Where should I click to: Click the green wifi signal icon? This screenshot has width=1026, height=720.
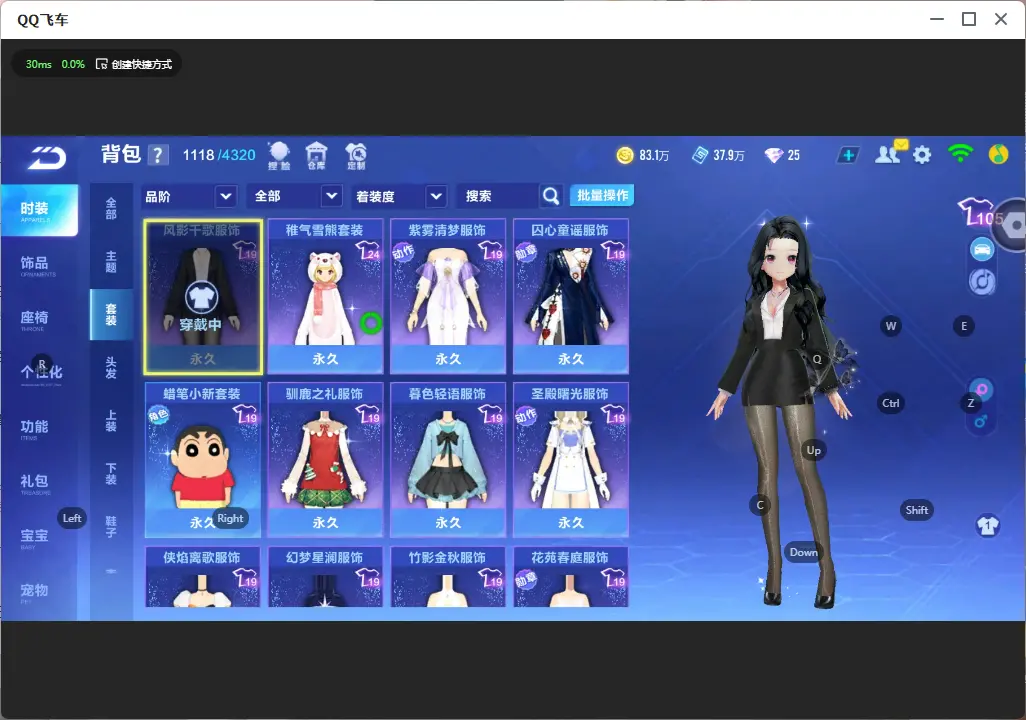pos(960,154)
